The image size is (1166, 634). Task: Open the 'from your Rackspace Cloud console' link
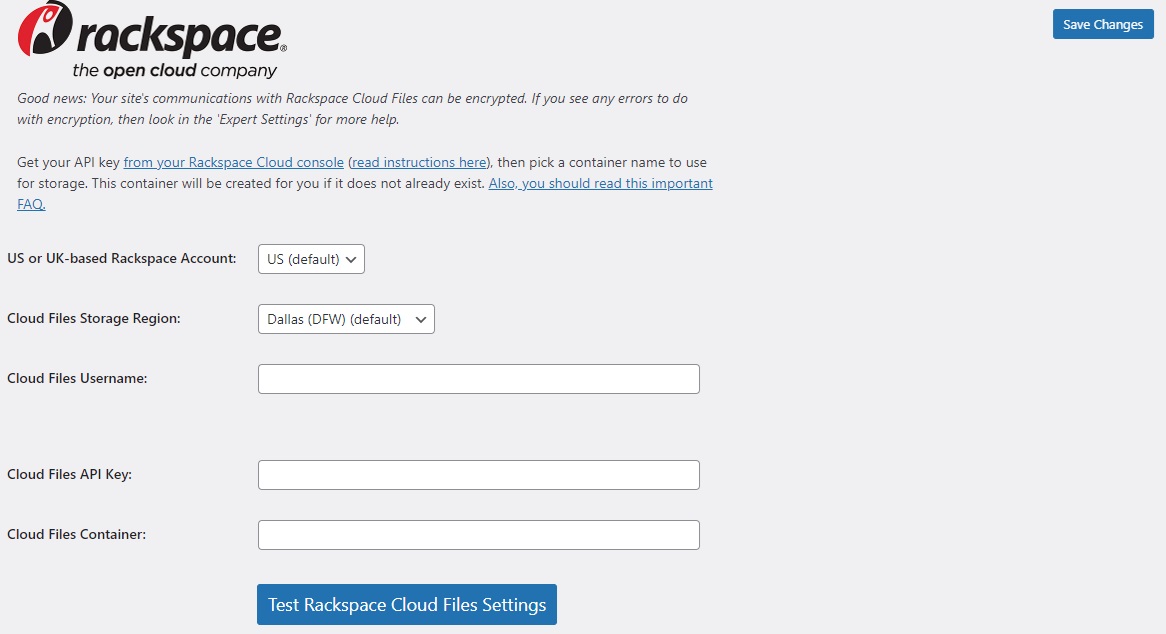click(233, 162)
